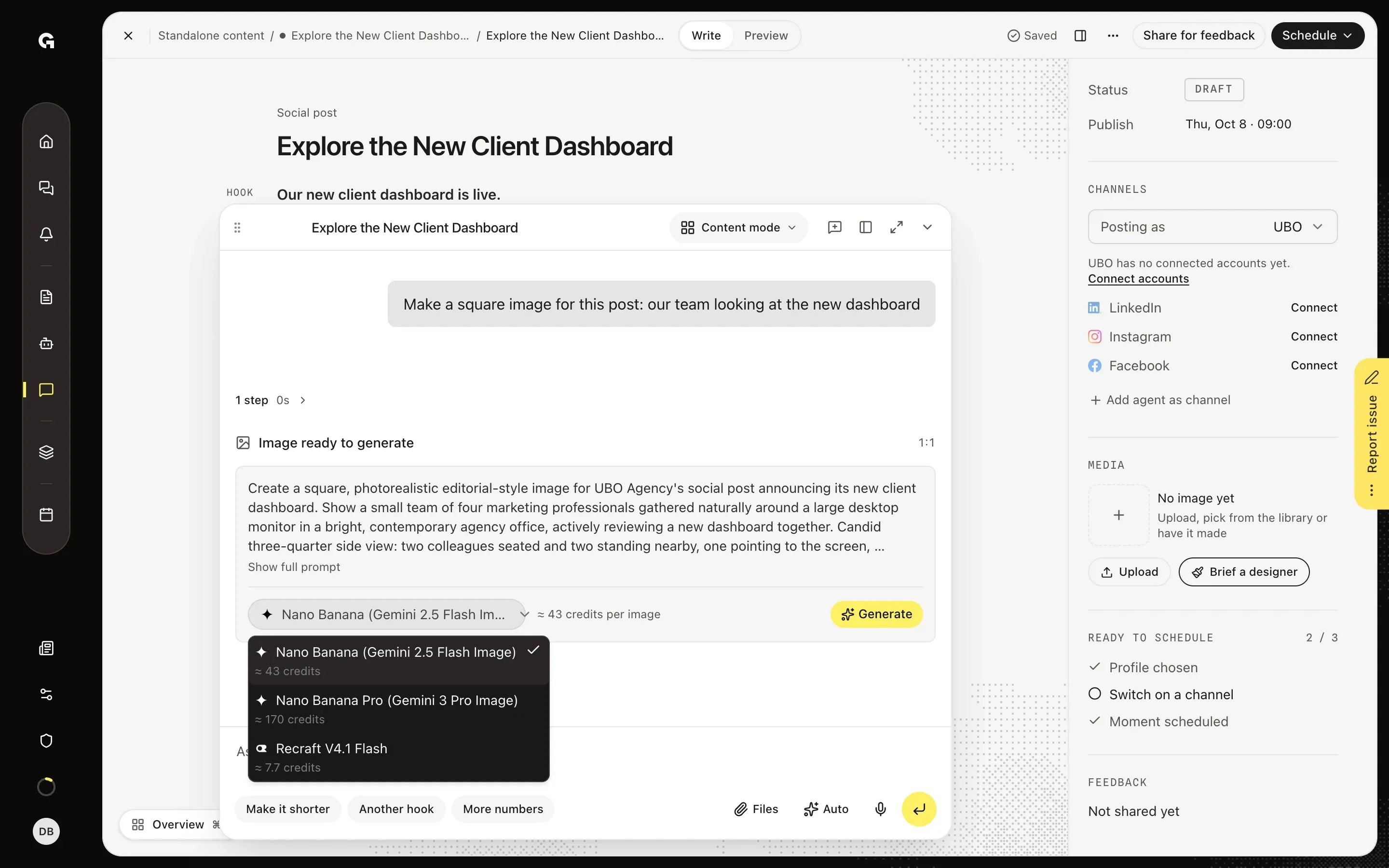Open the Home icon in sidebar
The width and height of the screenshot is (1389, 868).
46,141
